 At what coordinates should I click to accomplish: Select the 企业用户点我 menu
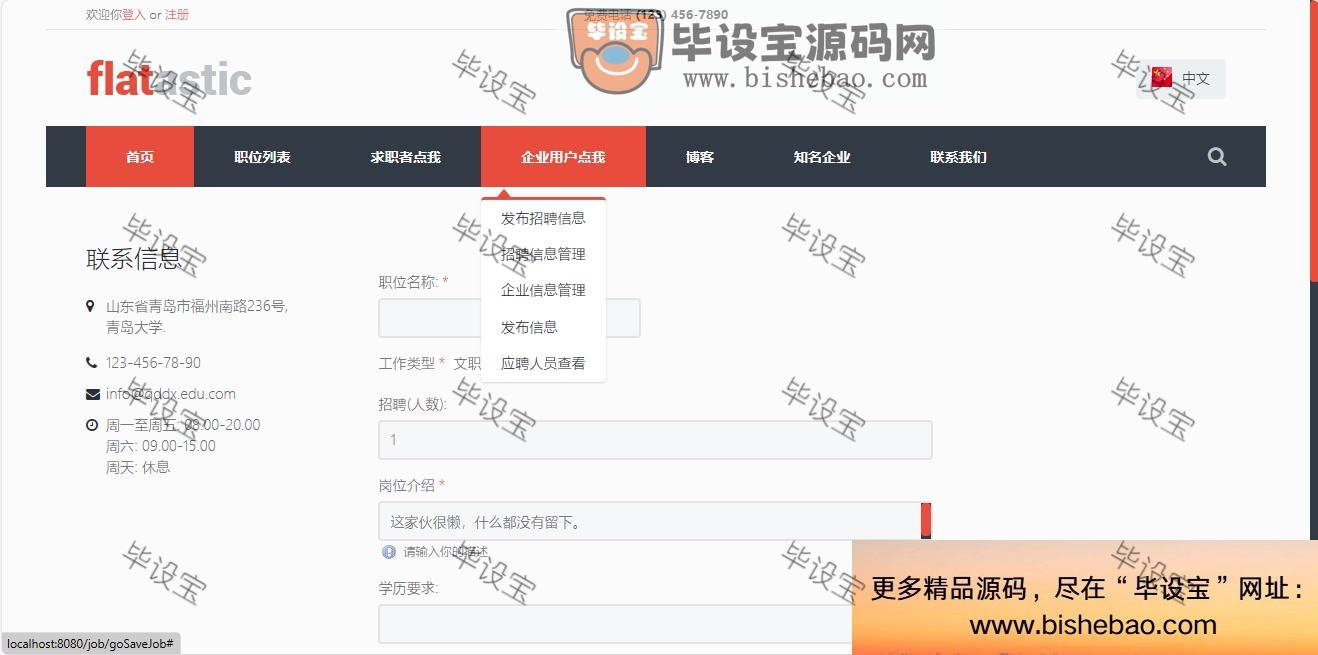pyautogui.click(x=563, y=157)
